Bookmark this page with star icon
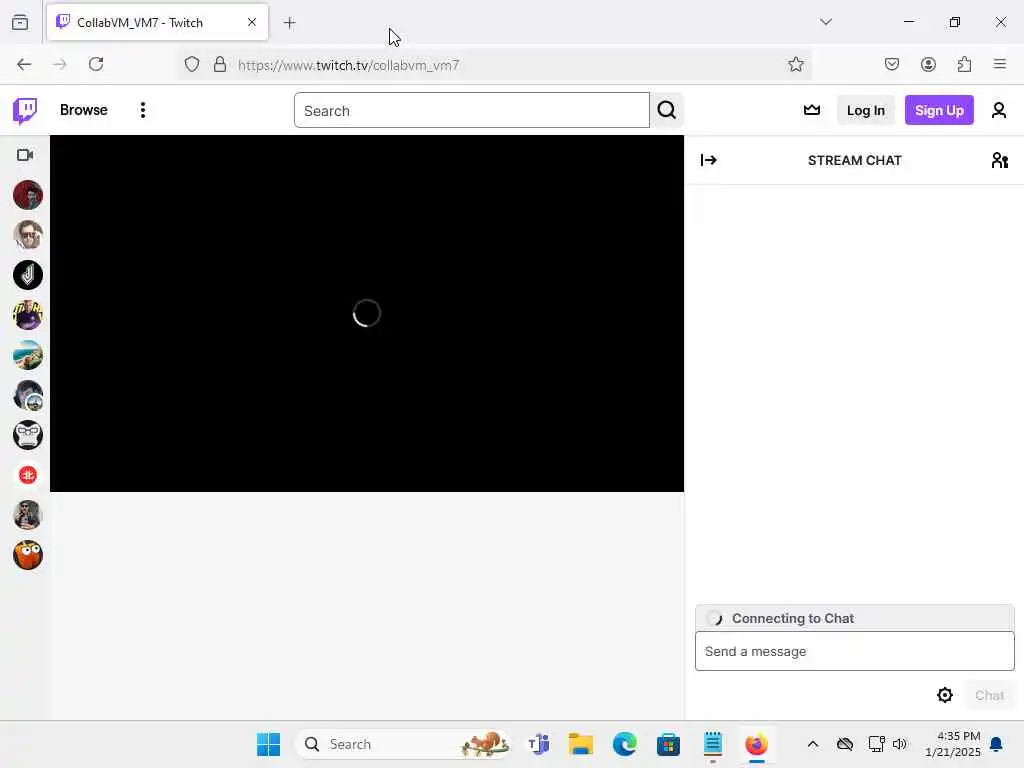Viewport: 1024px width, 768px height. [795, 64]
